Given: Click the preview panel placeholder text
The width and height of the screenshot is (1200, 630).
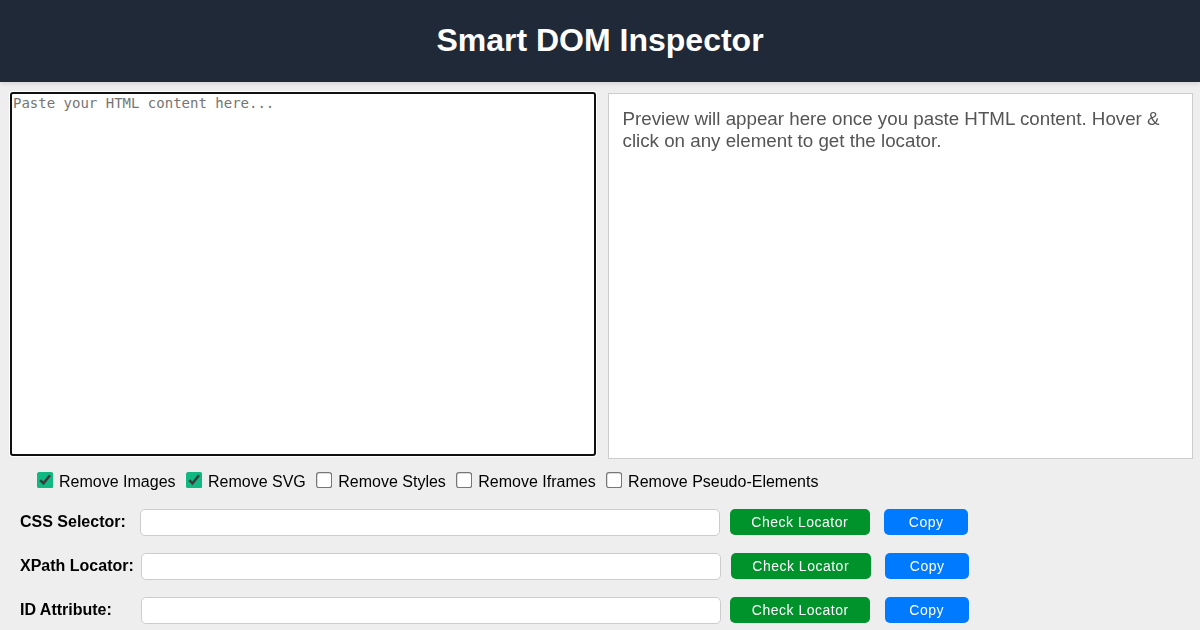Looking at the screenshot, I should pyautogui.click(x=890, y=130).
